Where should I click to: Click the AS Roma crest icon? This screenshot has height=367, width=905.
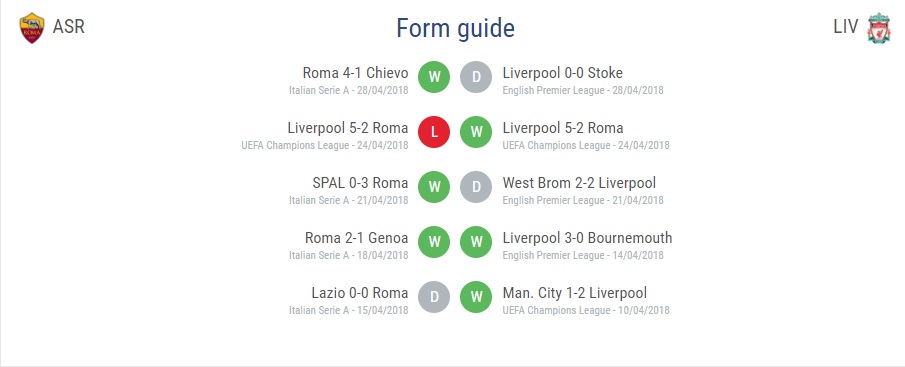point(32,28)
